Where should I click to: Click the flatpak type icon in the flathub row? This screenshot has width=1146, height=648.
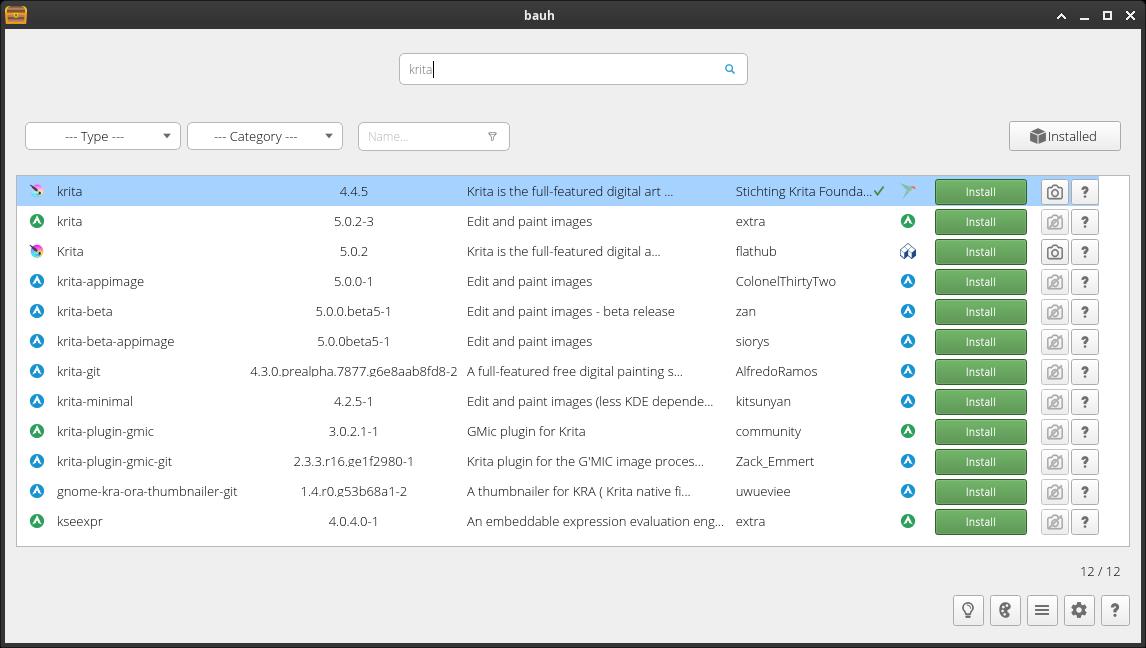908,251
